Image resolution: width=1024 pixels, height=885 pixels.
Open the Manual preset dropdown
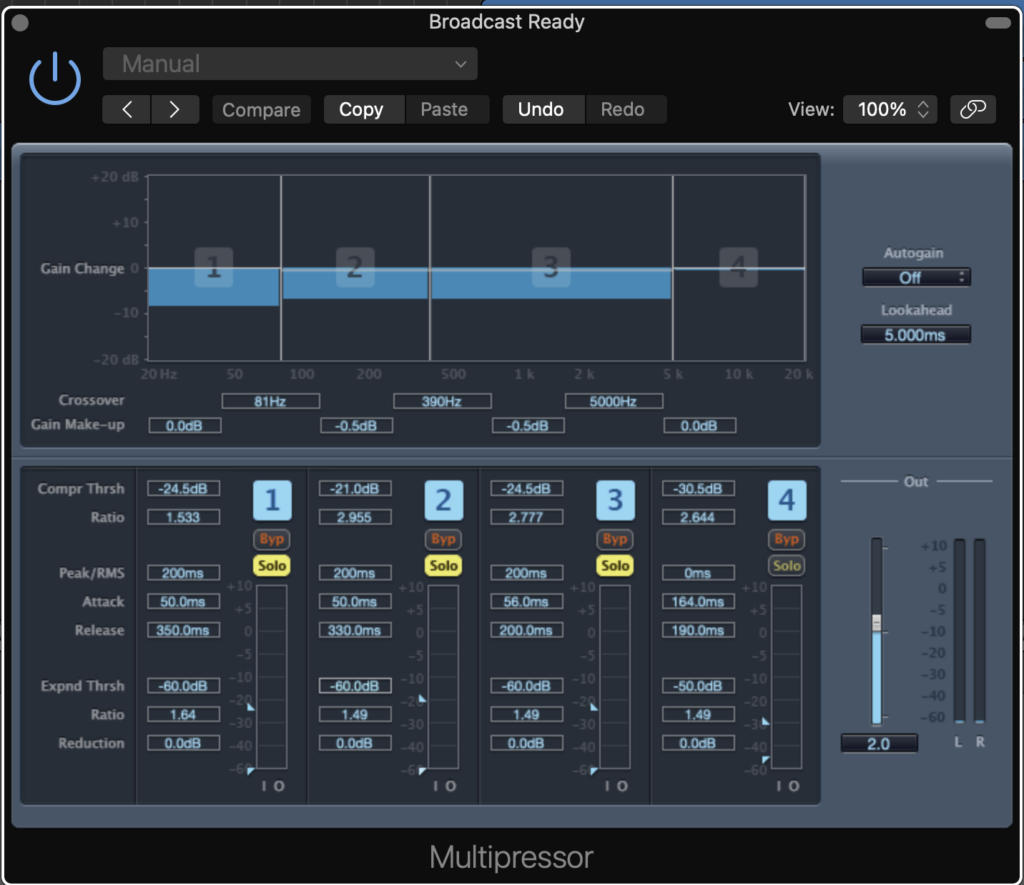tap(290, 64)
